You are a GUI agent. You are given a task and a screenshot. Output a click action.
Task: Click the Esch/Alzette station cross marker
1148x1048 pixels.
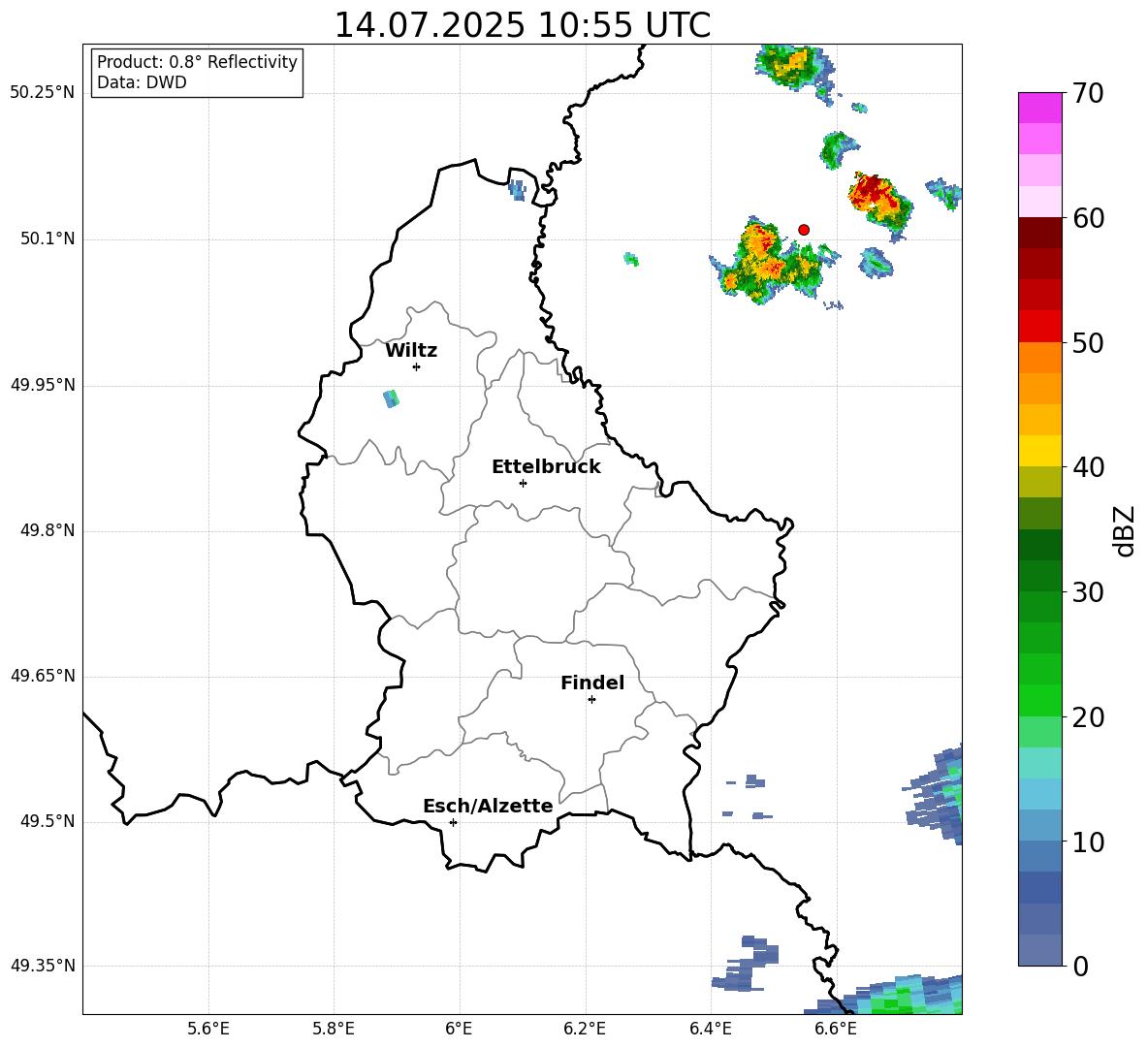pyautogui.click(x=453, y=822)
